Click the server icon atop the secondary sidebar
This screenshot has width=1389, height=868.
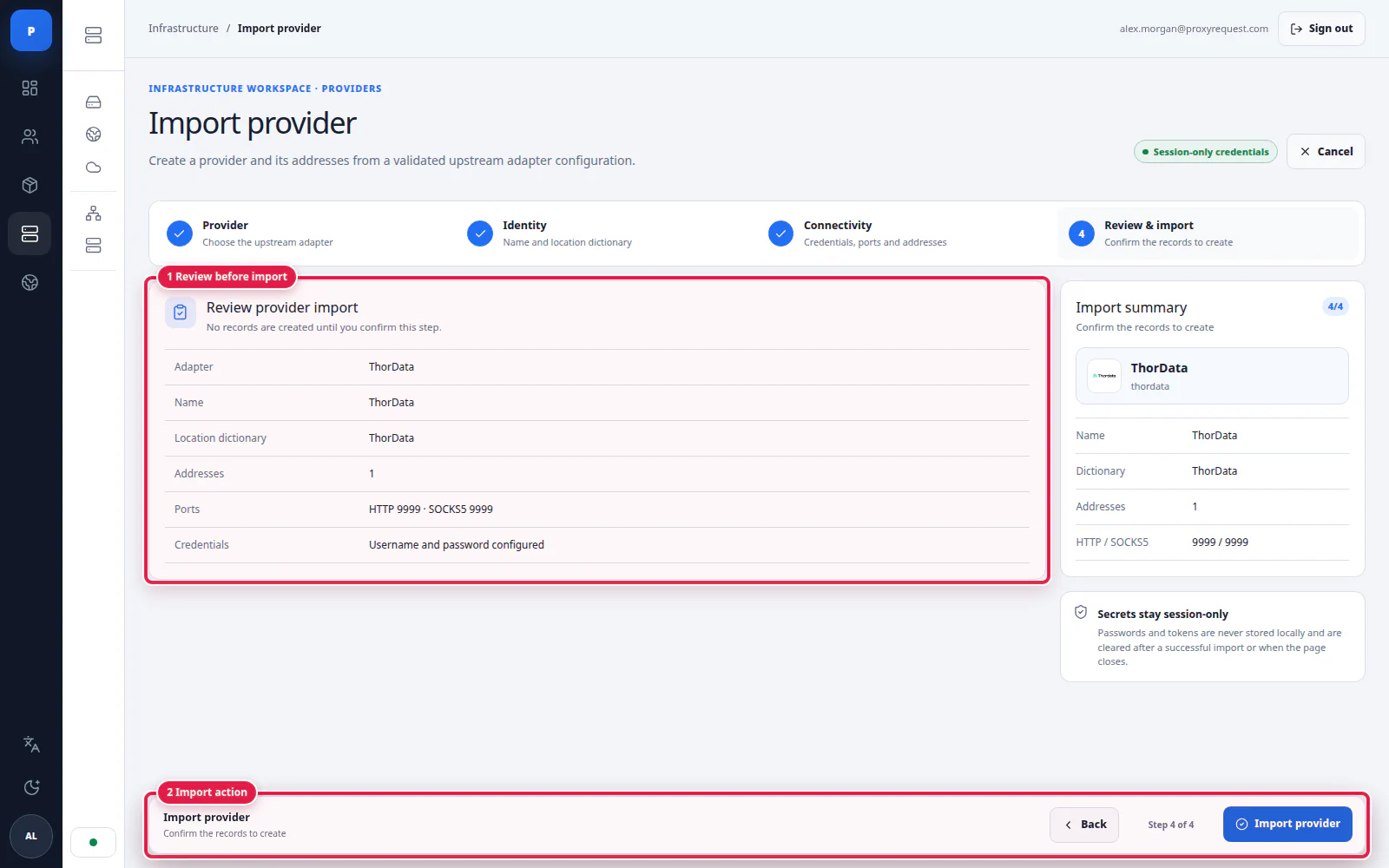point(94,35)
